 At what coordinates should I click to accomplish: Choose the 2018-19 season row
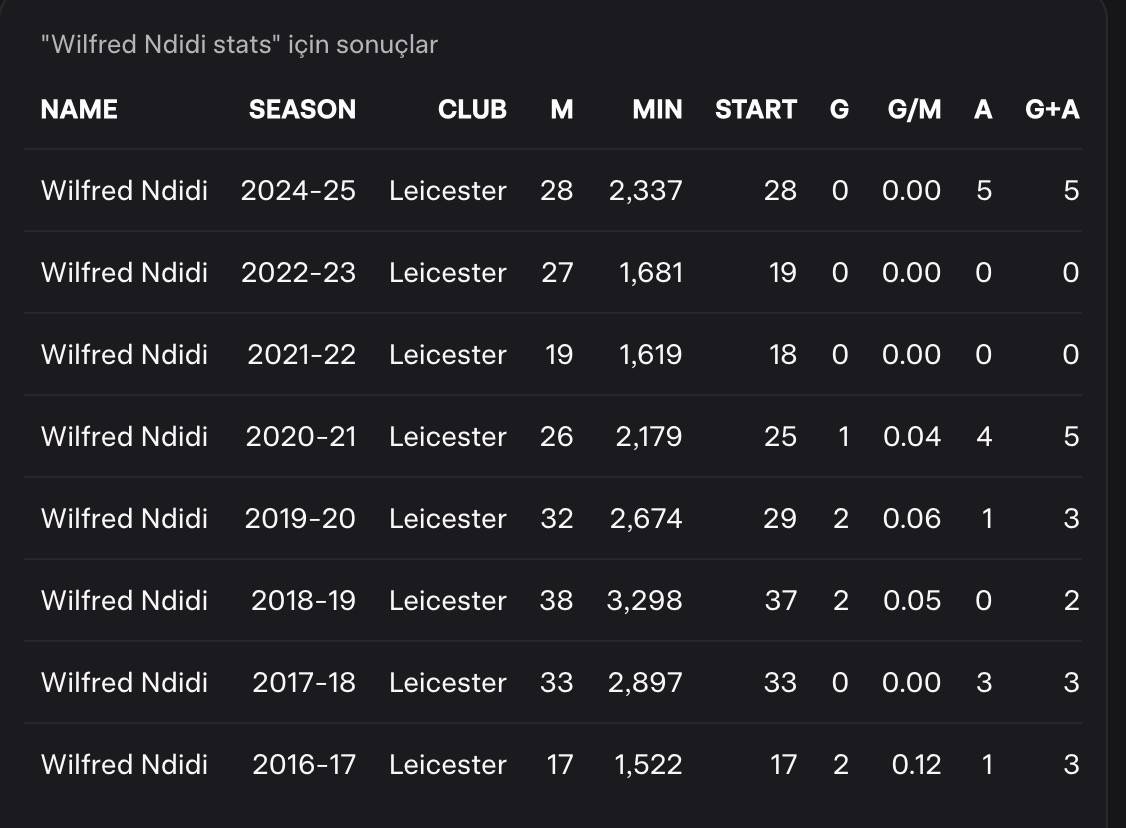(553, 600)
